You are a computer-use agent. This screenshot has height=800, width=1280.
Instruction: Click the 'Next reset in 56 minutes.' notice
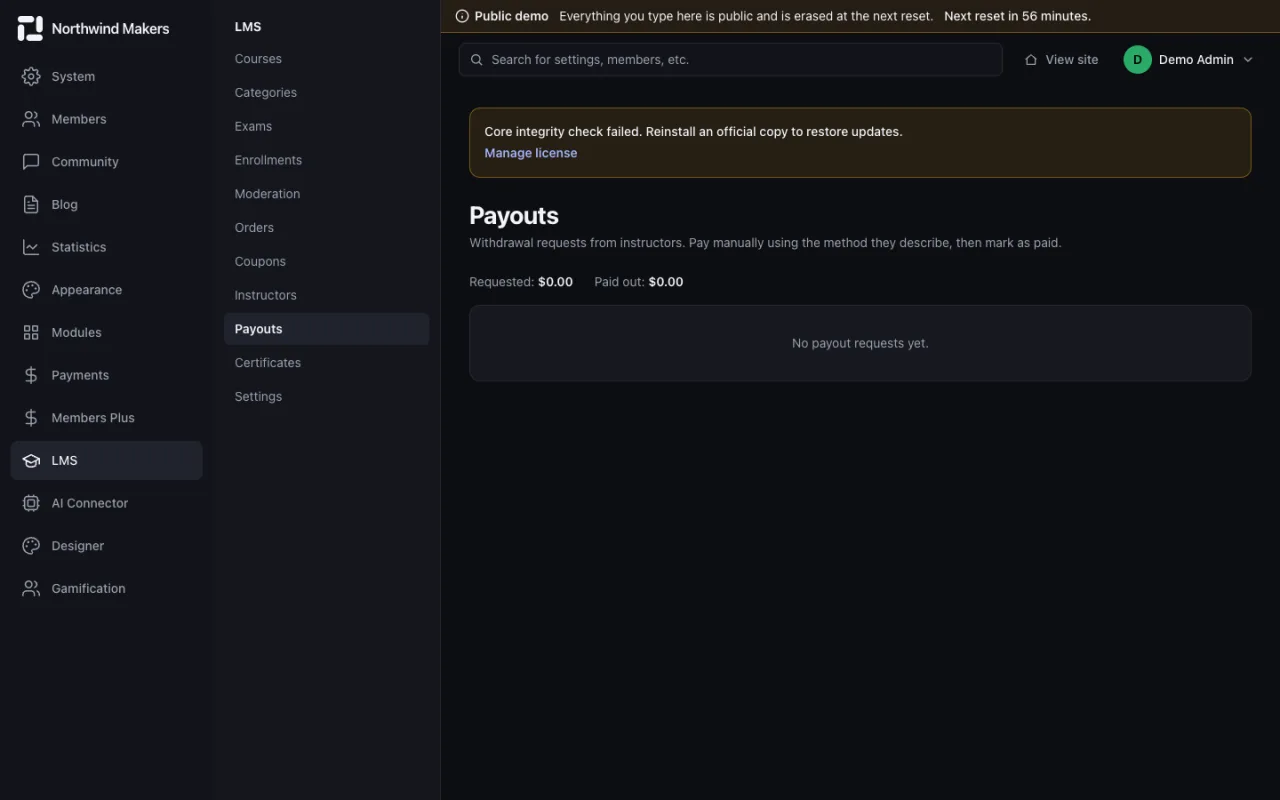pyautogui.click(x=1017, y=16)
